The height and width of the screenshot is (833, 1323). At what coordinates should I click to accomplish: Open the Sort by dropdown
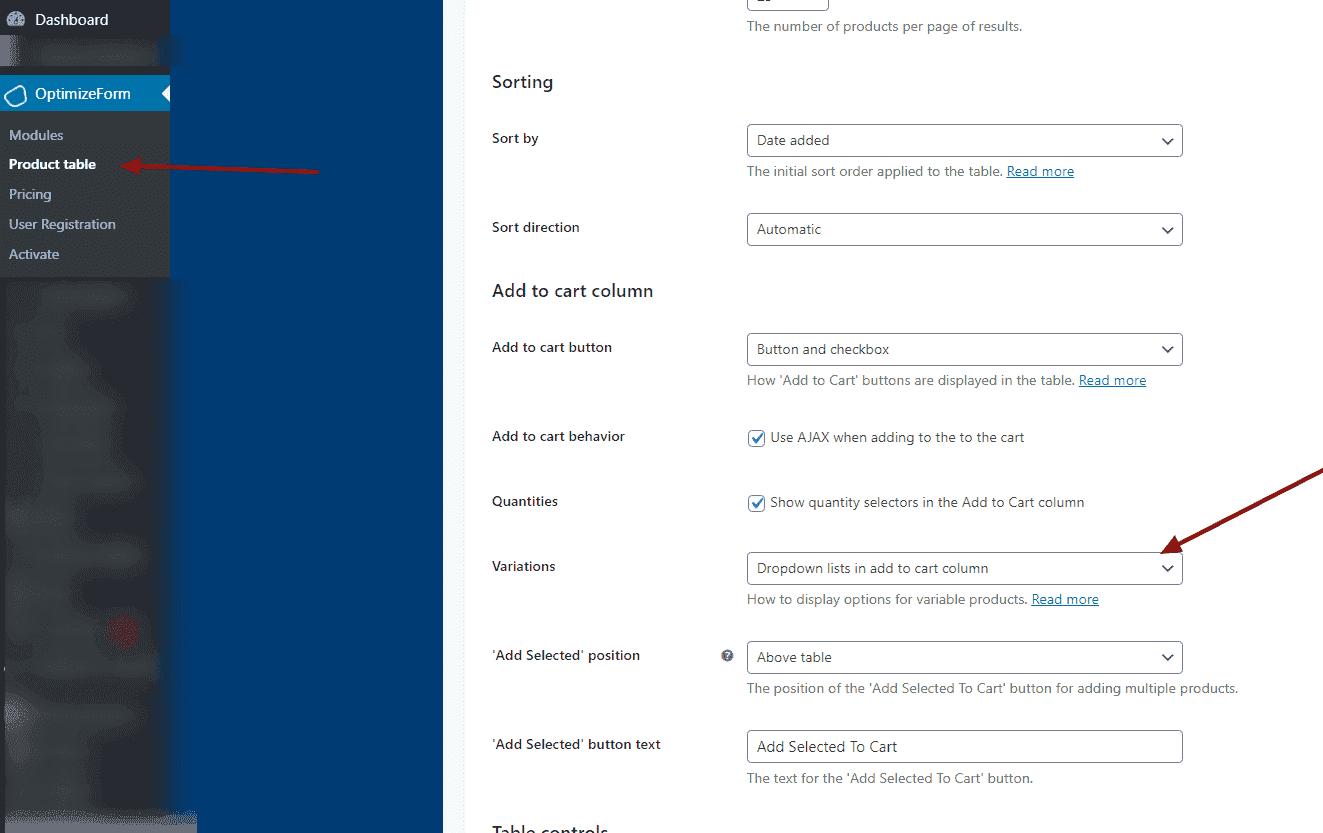point(964,141)
